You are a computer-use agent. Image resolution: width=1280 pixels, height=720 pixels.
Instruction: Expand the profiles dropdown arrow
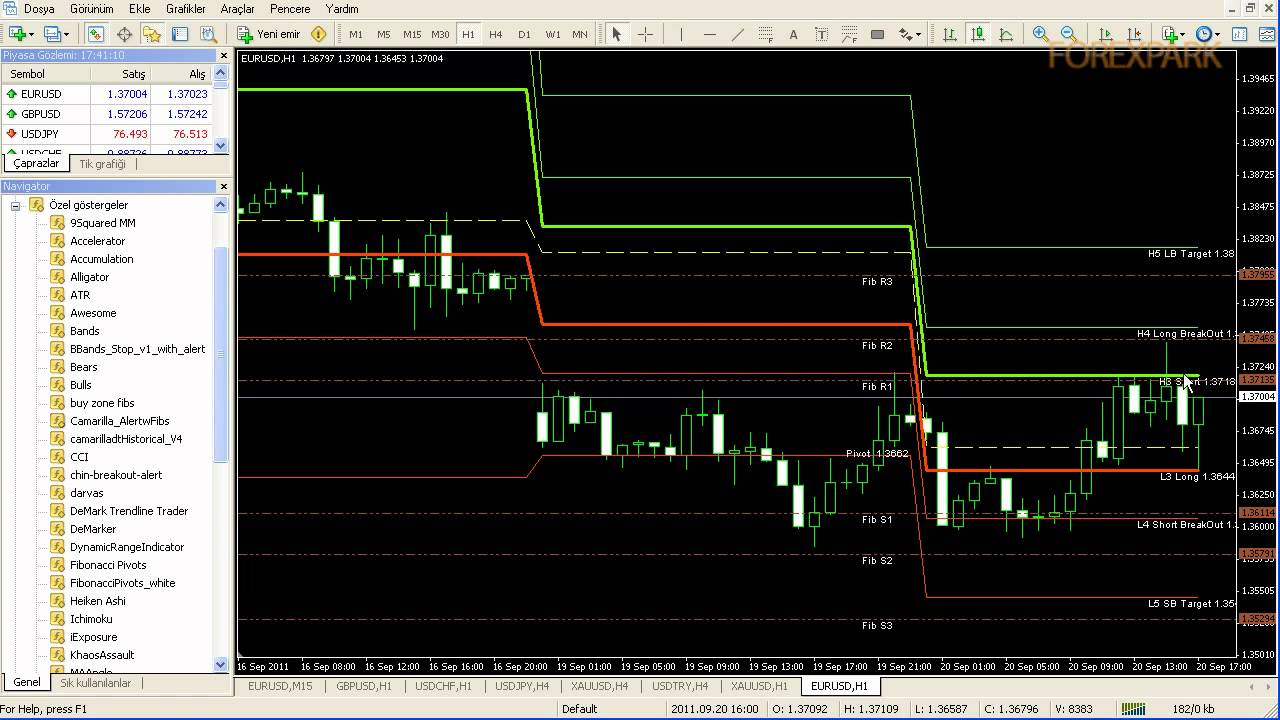point(67,34)
